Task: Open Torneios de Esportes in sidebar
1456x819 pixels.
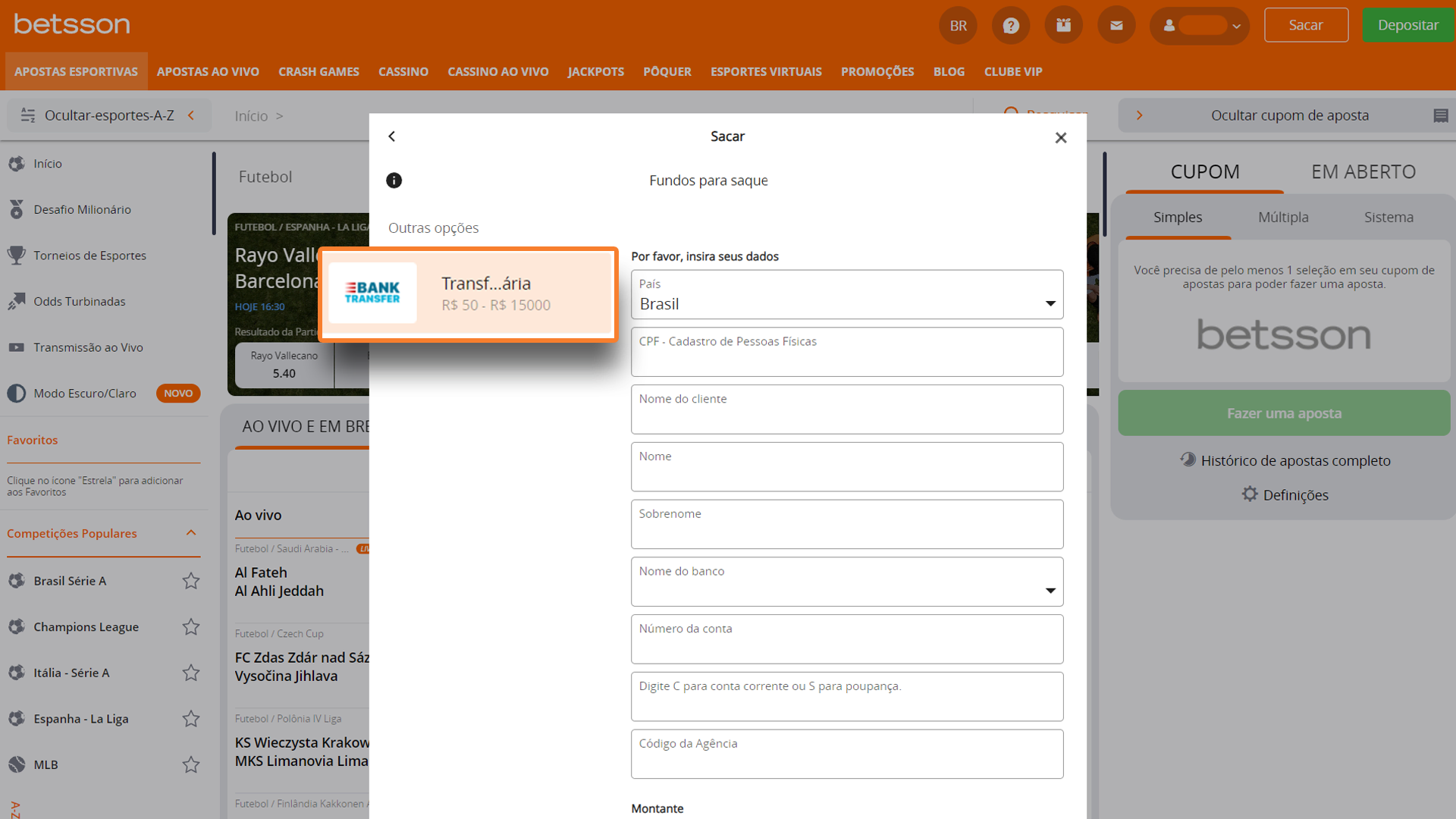Action: [89, 256]
